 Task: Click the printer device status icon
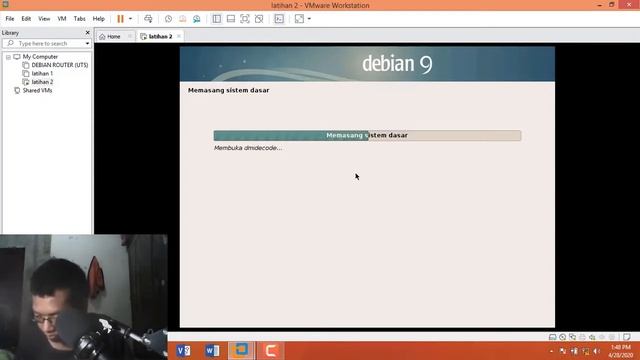coord(582,337)
